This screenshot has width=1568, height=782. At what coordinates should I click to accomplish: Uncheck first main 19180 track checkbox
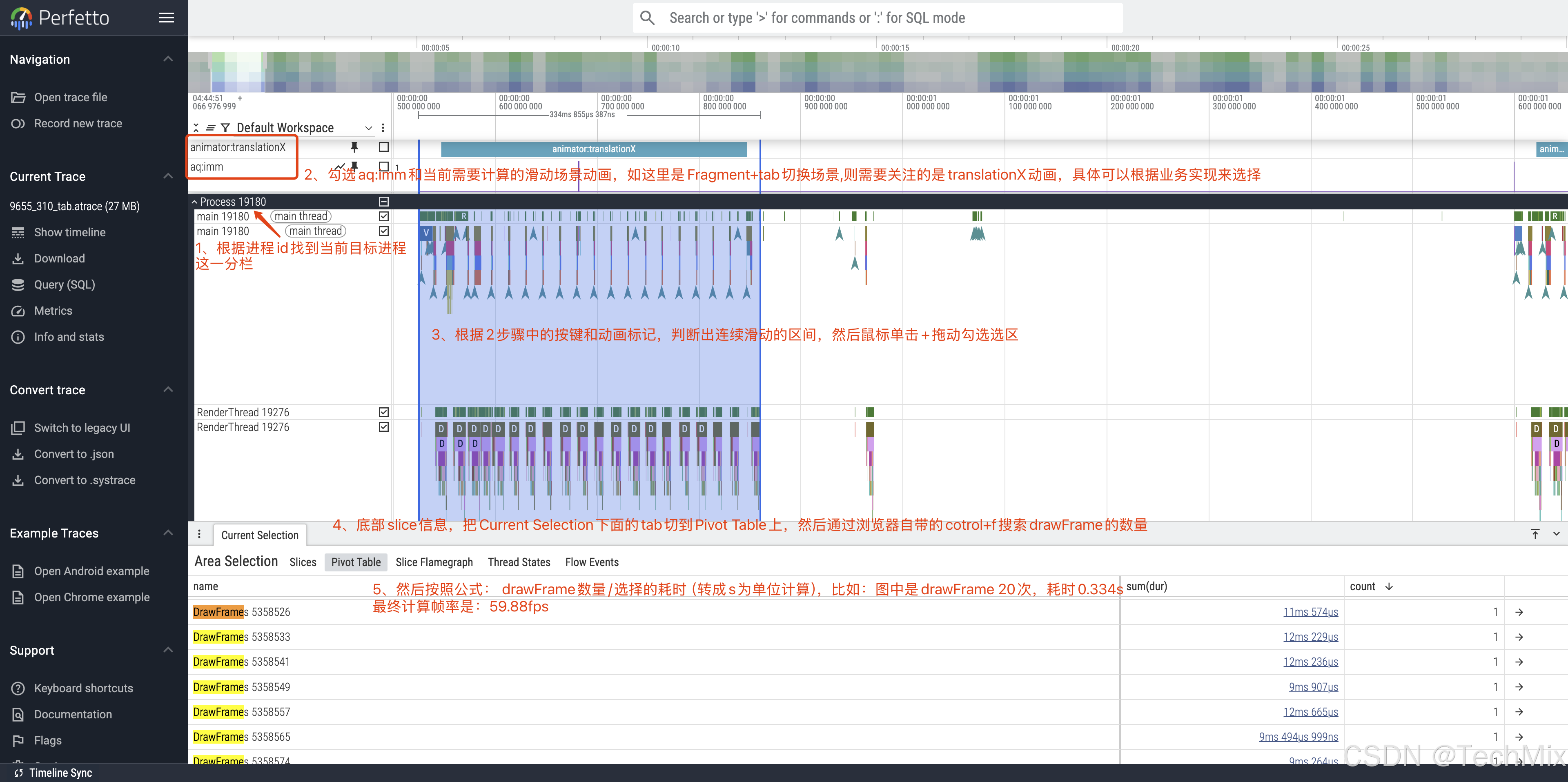pyautogui.click(x=383, y=216)
